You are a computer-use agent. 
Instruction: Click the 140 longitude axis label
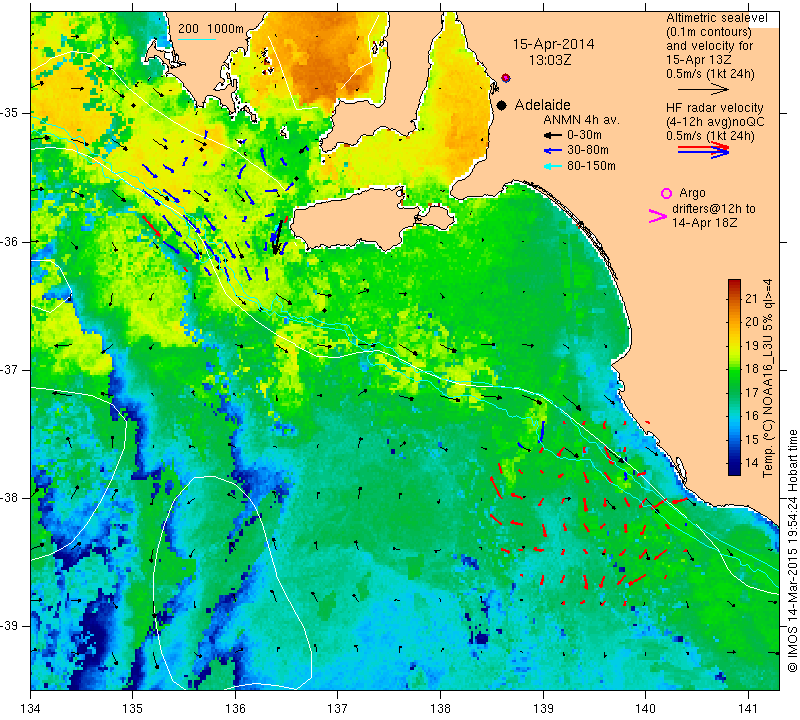645,708
